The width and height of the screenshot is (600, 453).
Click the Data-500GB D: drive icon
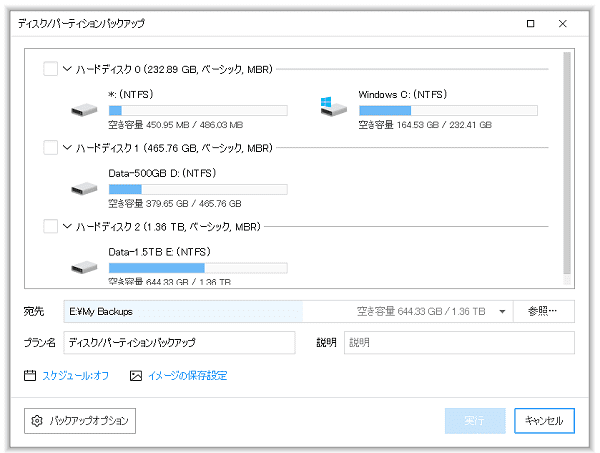click(x=83, y=189)
